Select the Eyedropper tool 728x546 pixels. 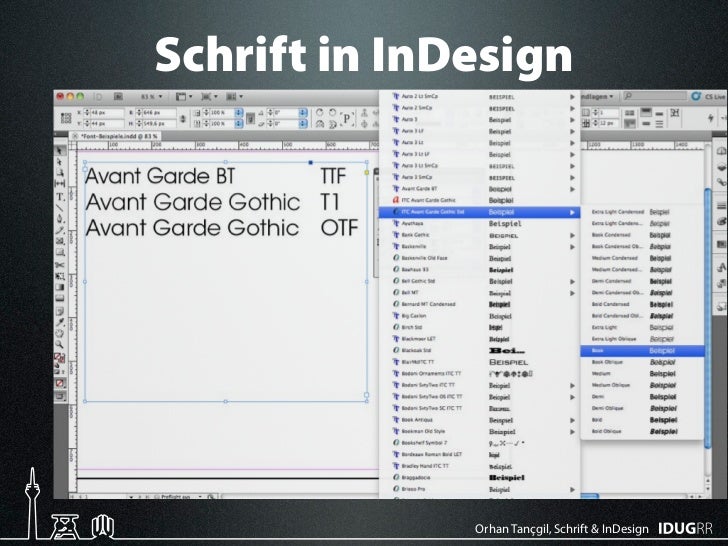[60, 322]
